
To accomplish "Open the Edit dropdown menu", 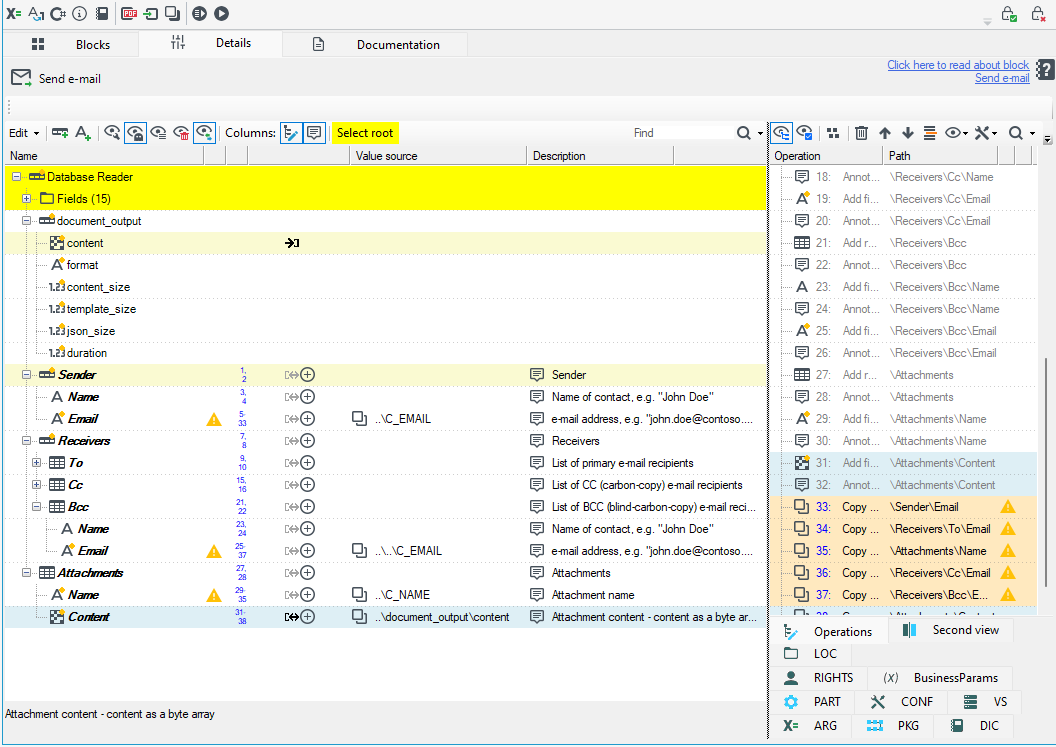I will pos(24,133).
